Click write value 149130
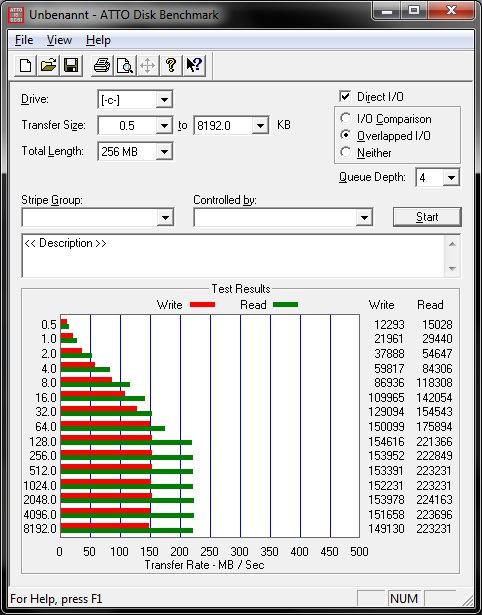The height and width of the screenshot is (615, 482). pyautogui.click(x=386, y=529)
